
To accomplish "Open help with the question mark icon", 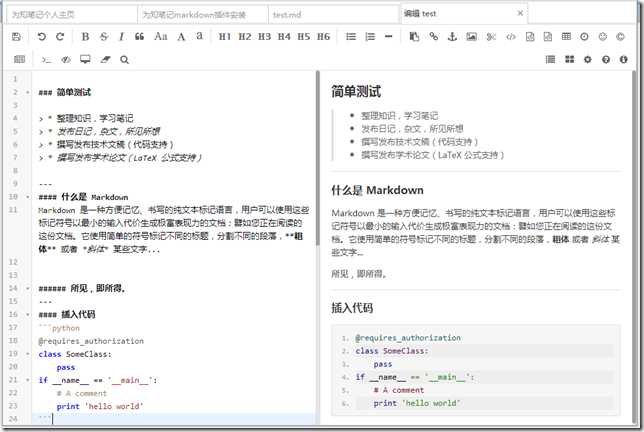I will 606,60.
